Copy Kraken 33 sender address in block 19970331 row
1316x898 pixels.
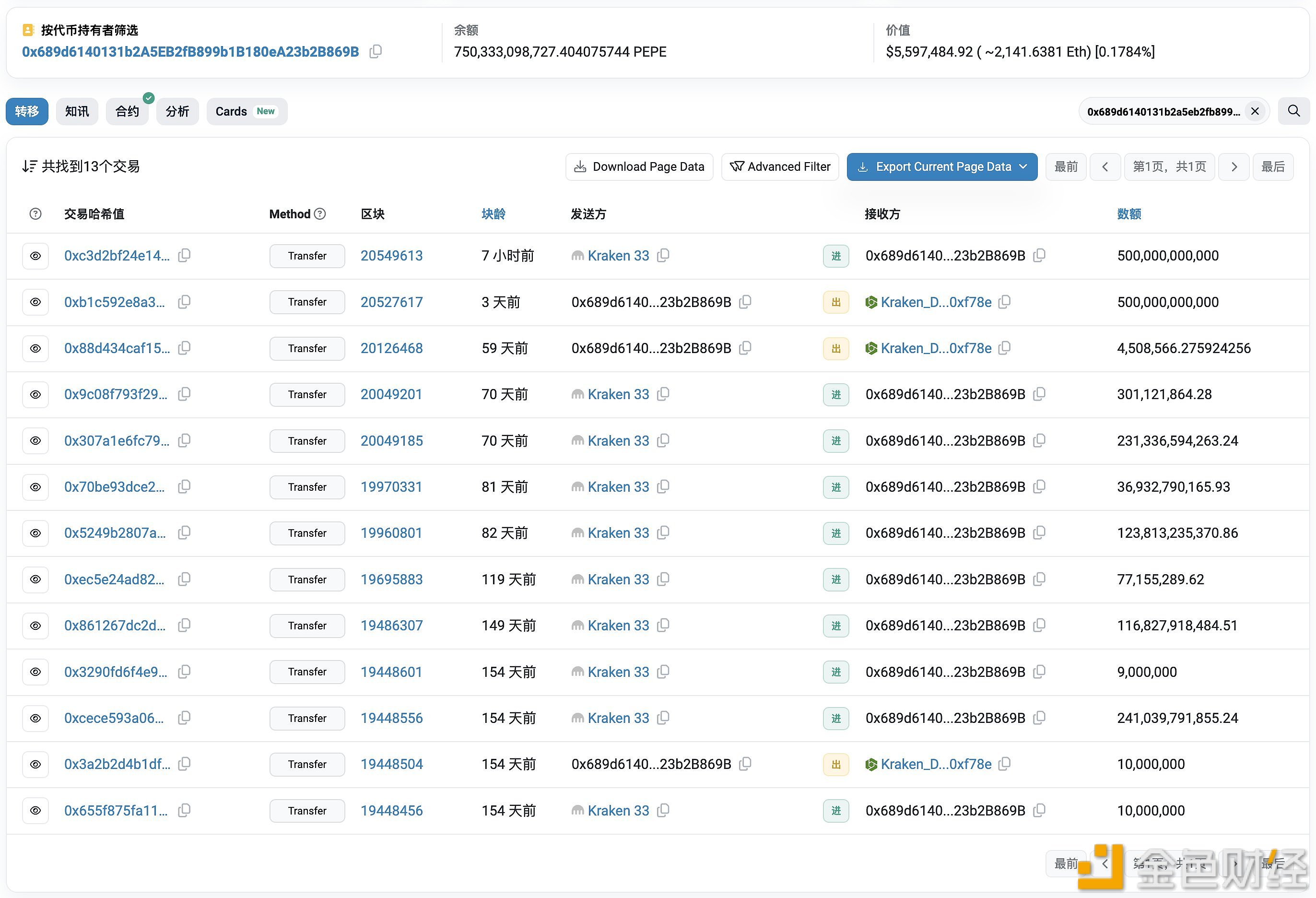point(663,487)
